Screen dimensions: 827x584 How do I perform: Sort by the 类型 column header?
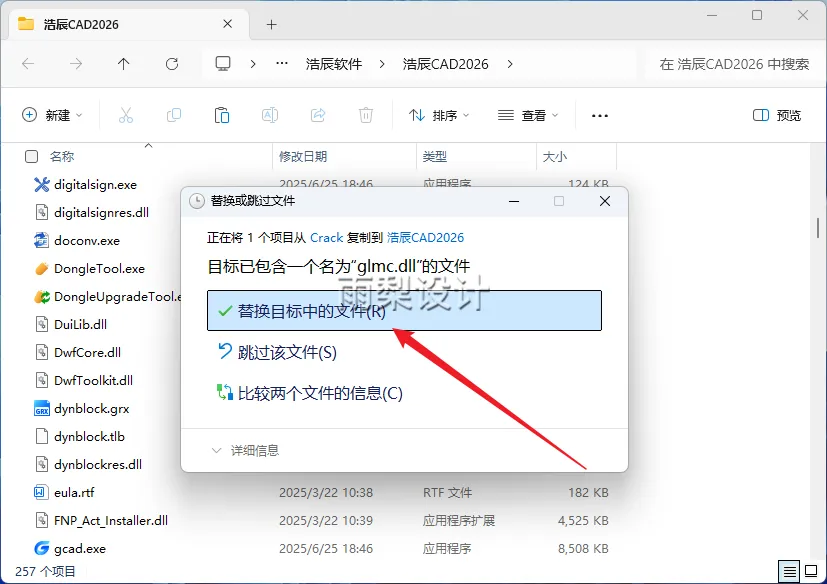click(435, 157)
